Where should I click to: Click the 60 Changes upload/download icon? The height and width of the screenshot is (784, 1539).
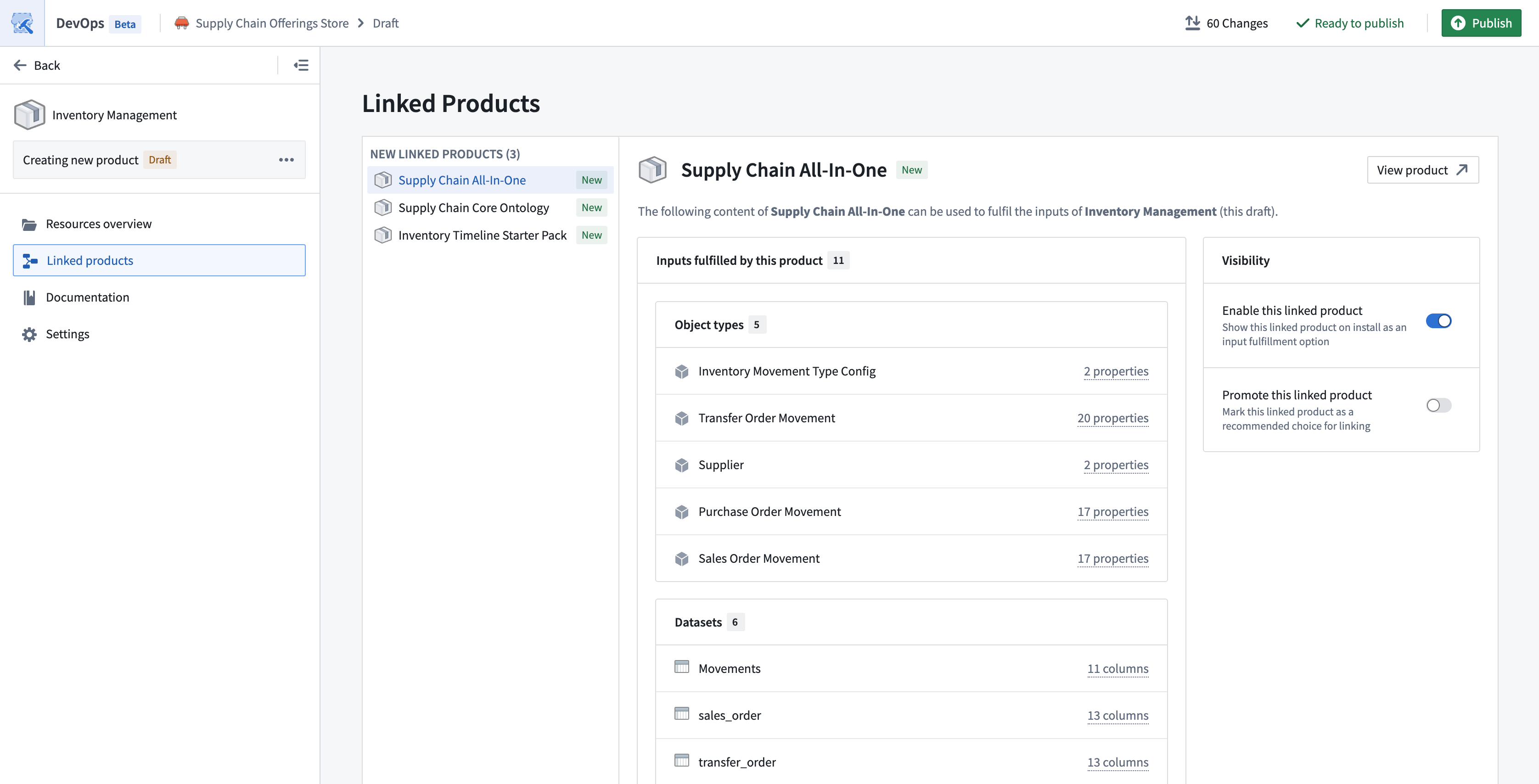1192,22
